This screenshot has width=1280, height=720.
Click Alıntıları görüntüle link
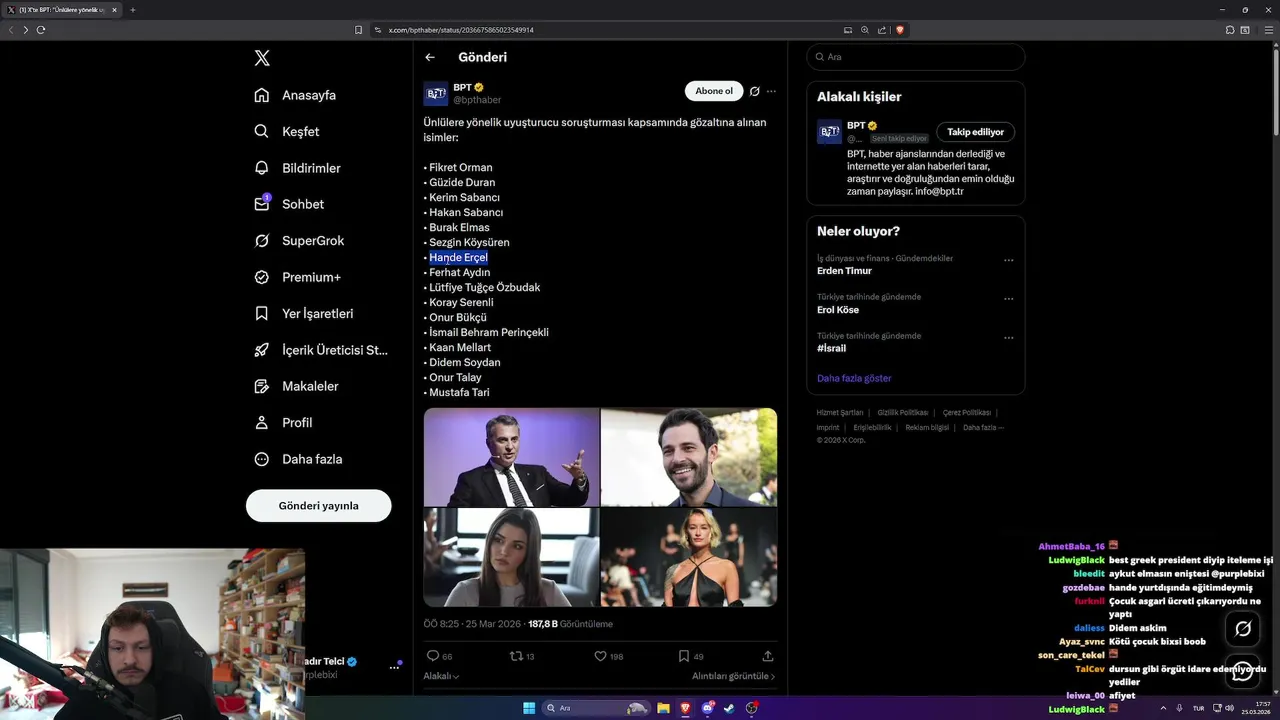click(x=733, y=676)
